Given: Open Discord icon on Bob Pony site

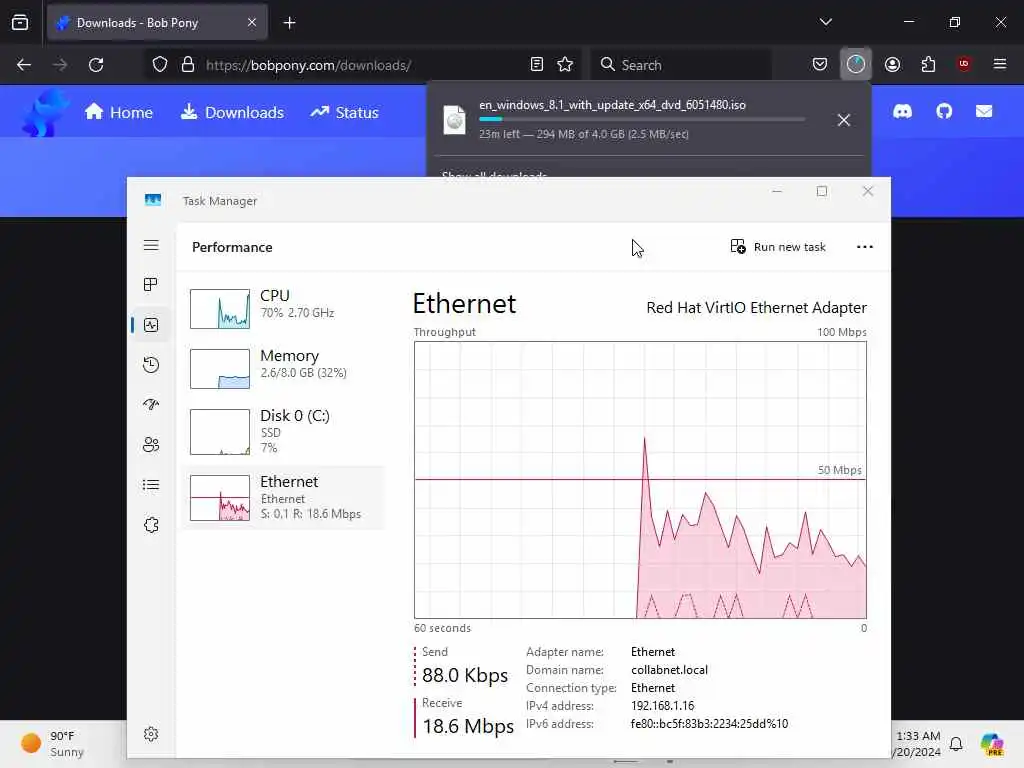Looking at the screenshot, I should (903, 112).
